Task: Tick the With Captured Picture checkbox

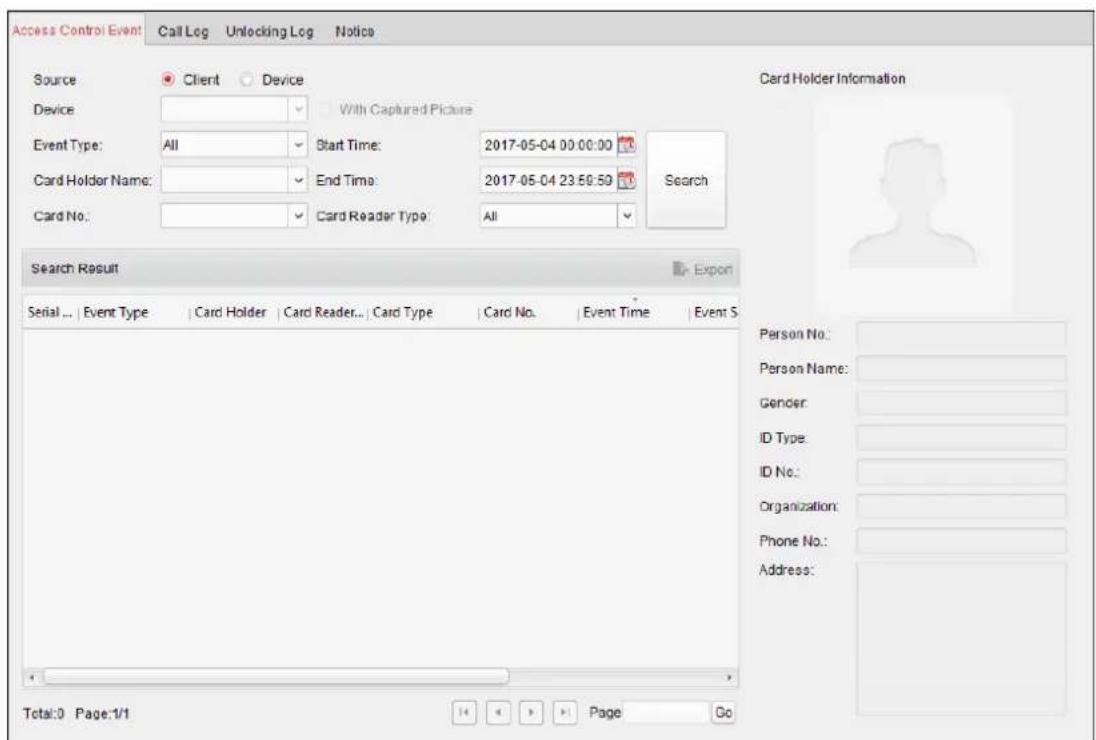Action: (325, 110)
